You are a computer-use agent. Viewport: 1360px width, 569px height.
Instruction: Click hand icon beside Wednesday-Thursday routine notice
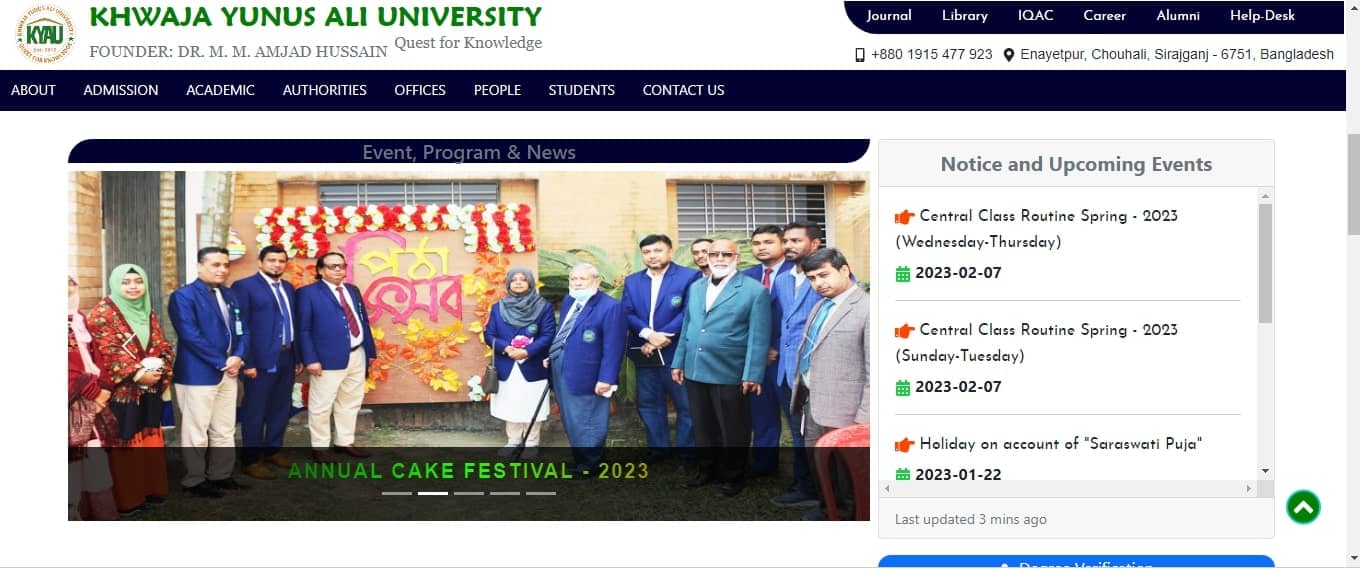(905, 216)
